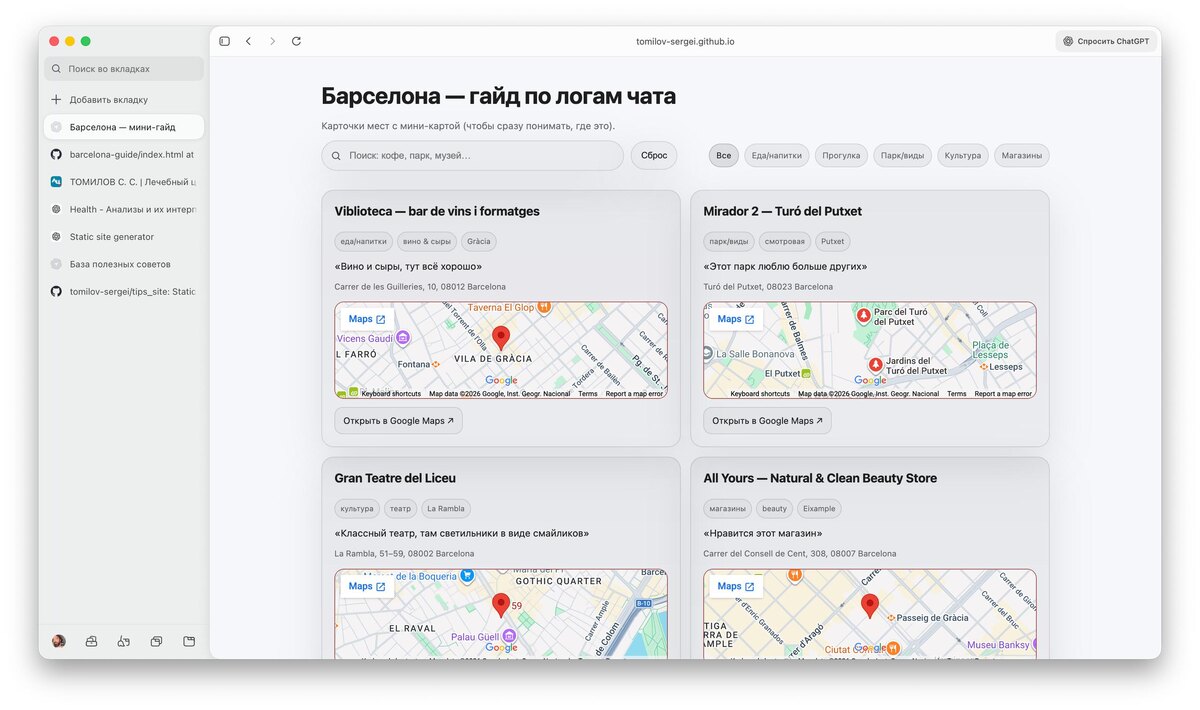The width and height of the screenshot is (1200, 710).
Task: Click Maps link on Viblioteca map
Action: [x=367, y=319]
